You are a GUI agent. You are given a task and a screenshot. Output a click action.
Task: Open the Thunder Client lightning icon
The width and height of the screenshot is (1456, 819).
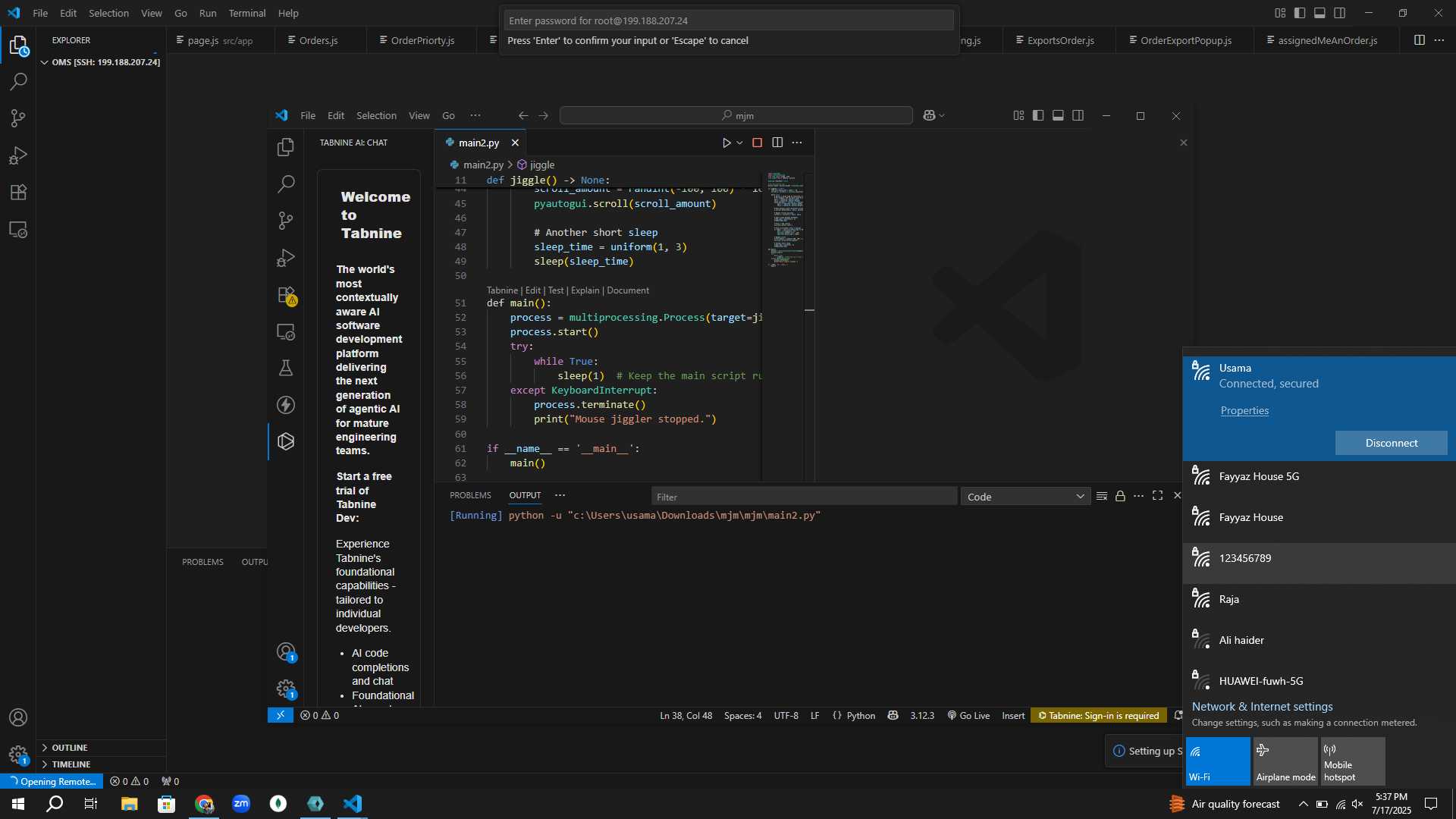(x=286, y=405)
